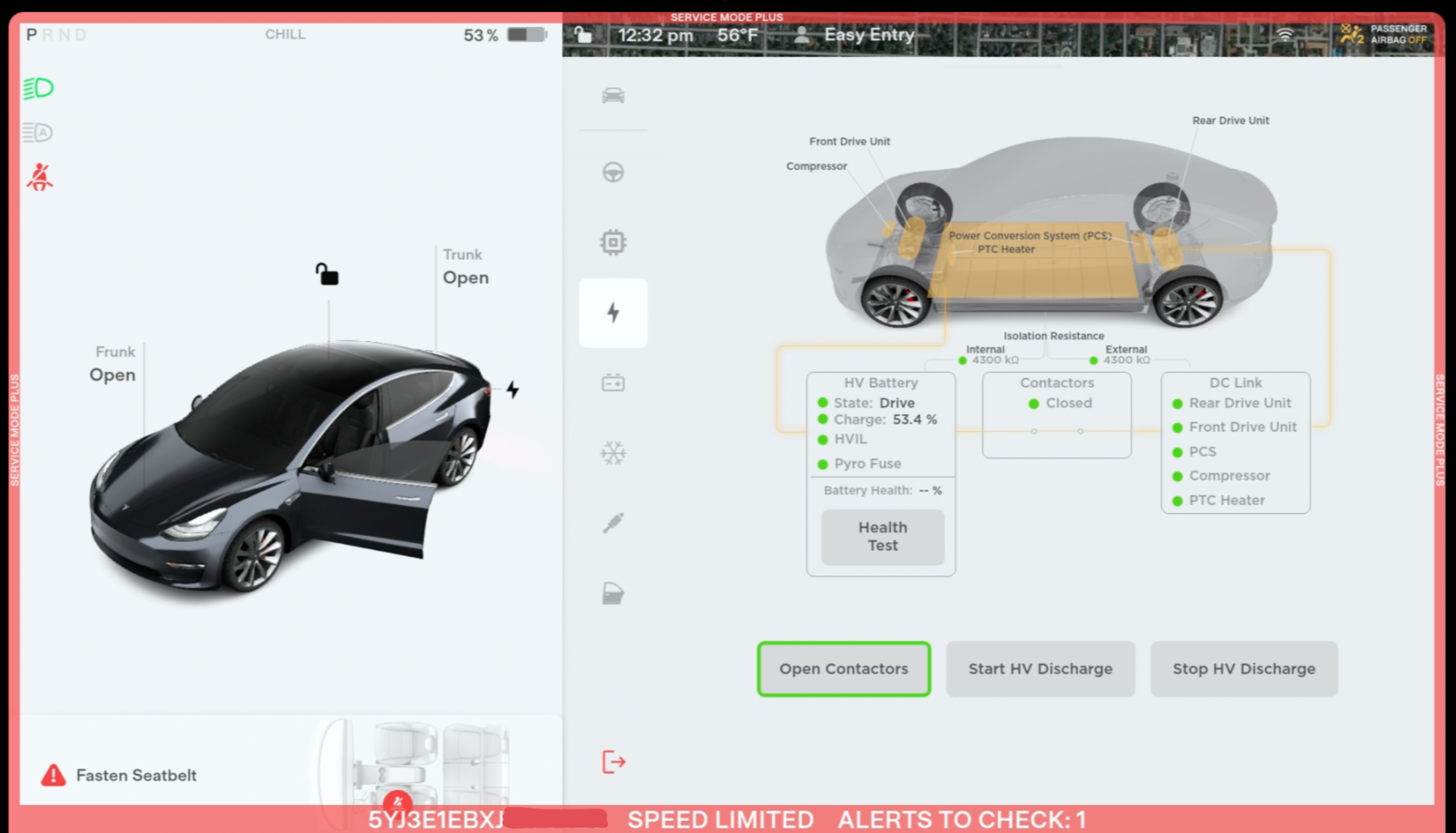
Task: Click the exit service mode icon
Action: tap(613, 762)
